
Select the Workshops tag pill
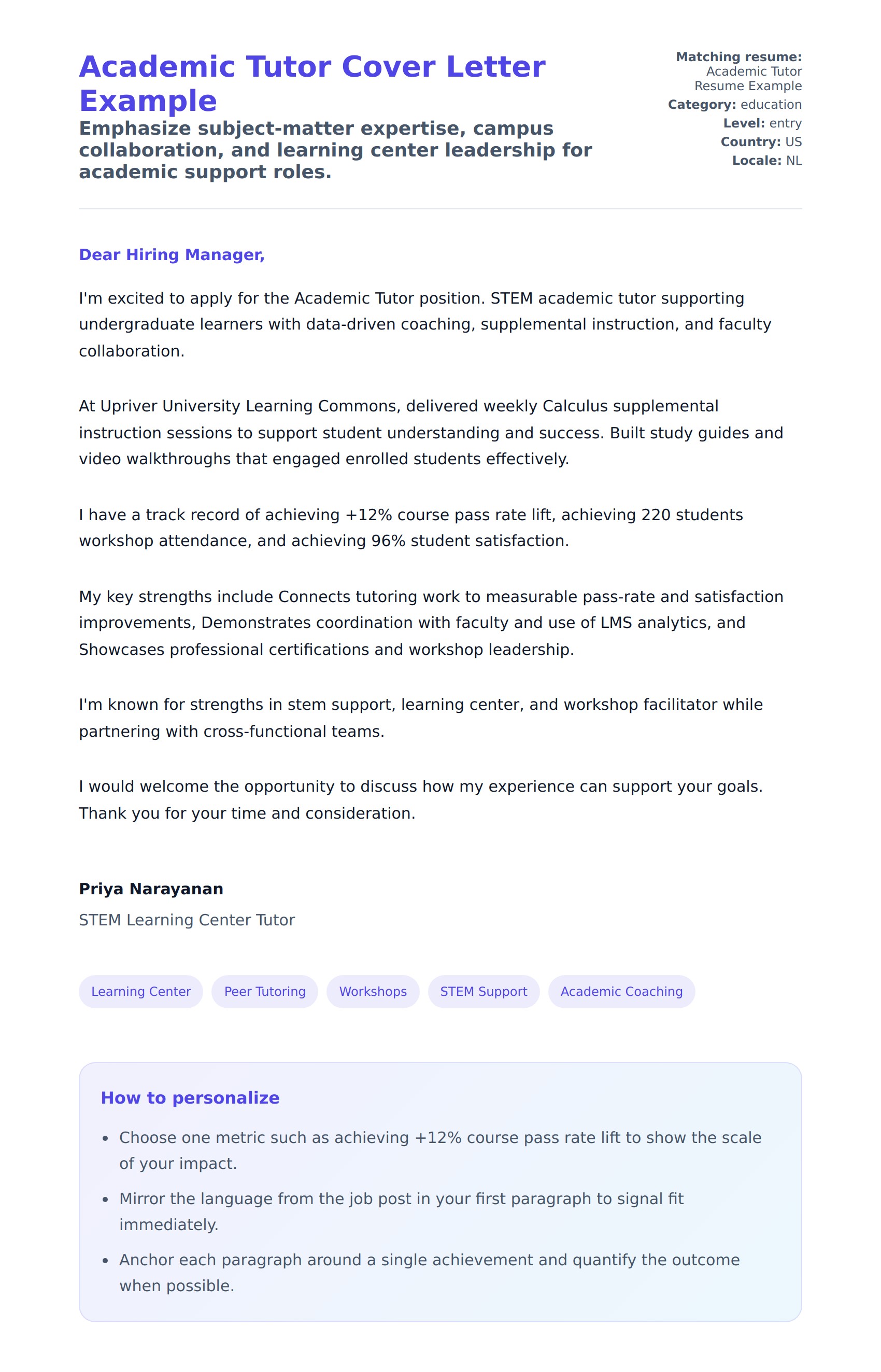point(373,991)
